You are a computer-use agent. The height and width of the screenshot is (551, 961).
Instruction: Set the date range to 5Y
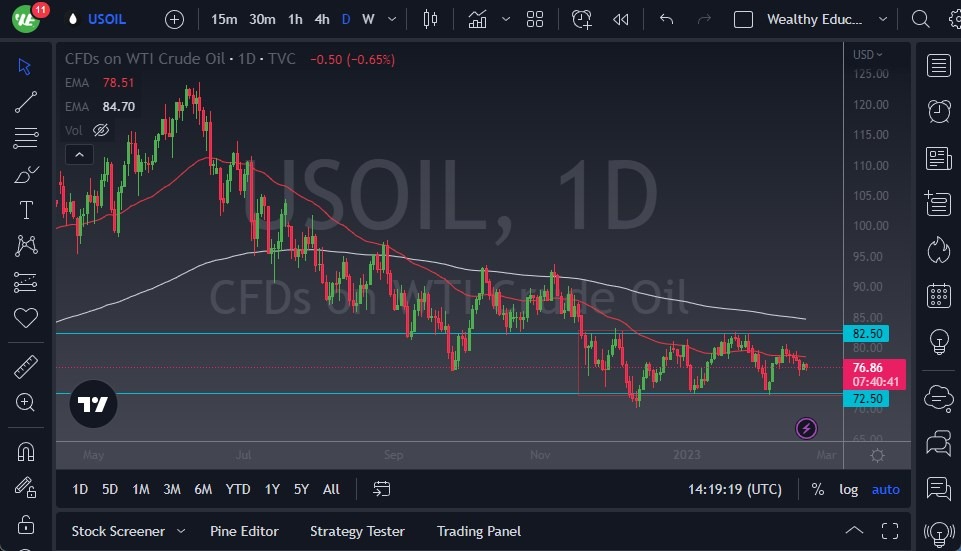(x=301, y=489)
